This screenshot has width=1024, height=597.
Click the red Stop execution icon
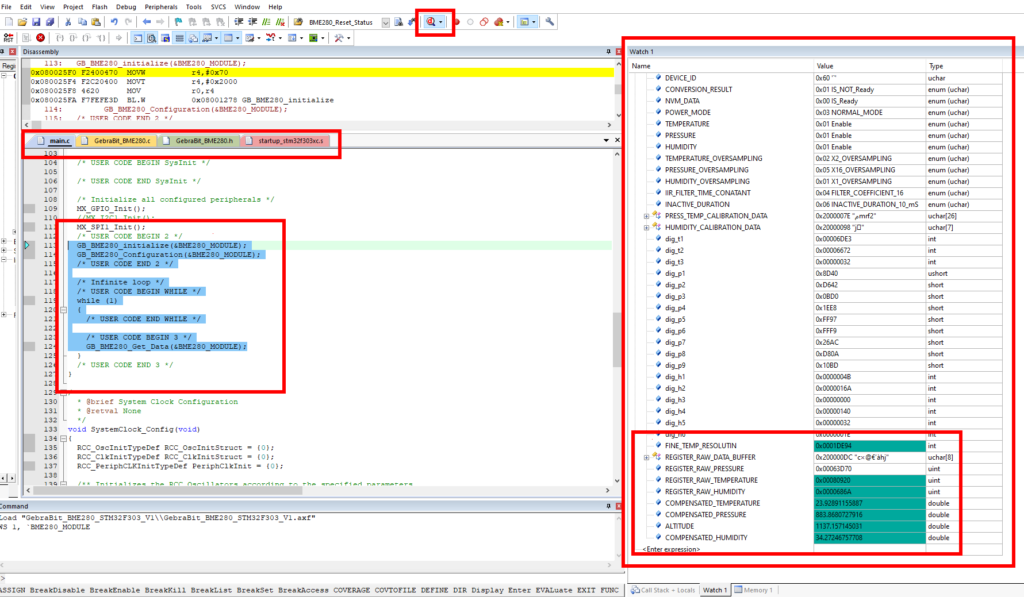point(40,38)
